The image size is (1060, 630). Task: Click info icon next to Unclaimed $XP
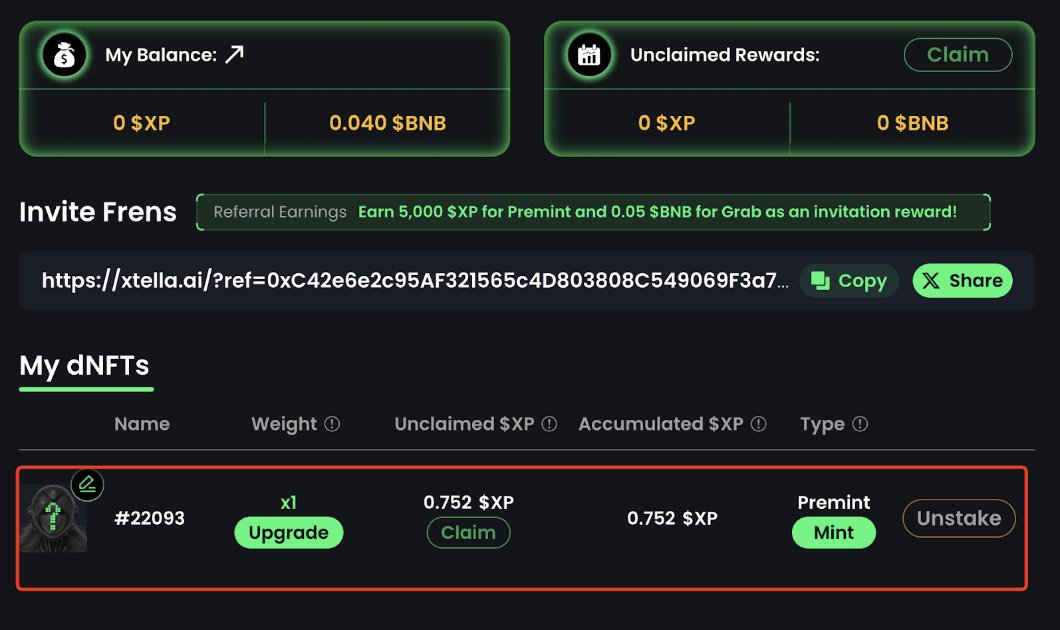549,424
